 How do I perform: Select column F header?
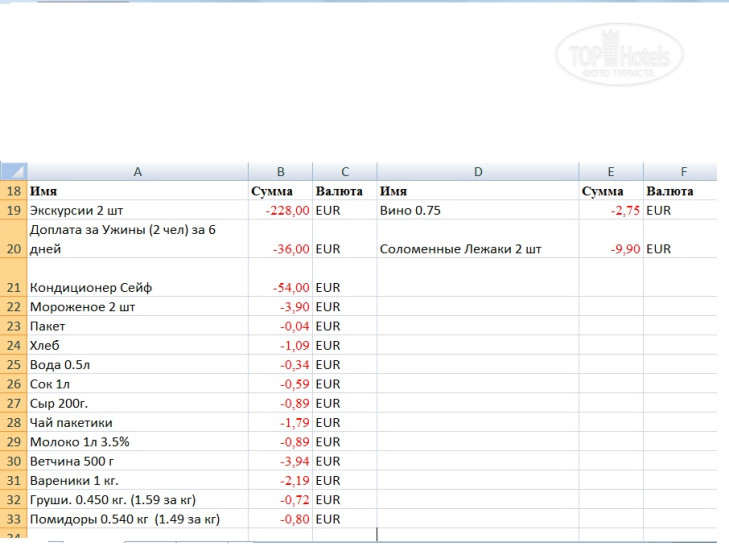coord(684,172)
